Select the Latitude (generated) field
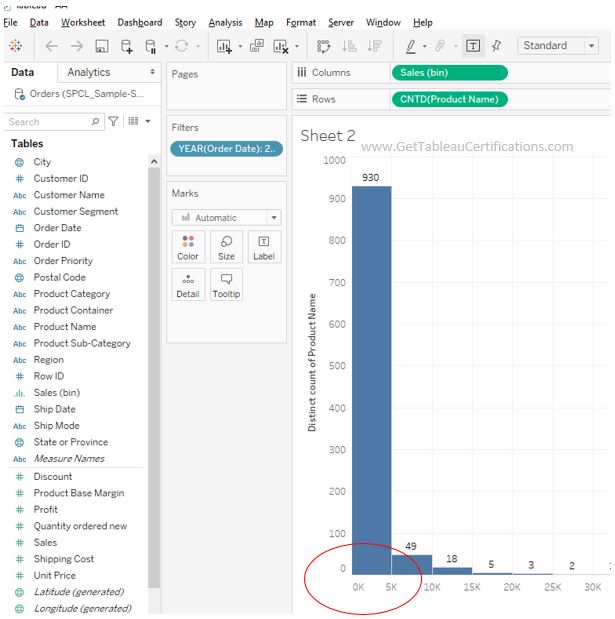The width and height of the screenshot is (615, 619). [x=79, y=592]
